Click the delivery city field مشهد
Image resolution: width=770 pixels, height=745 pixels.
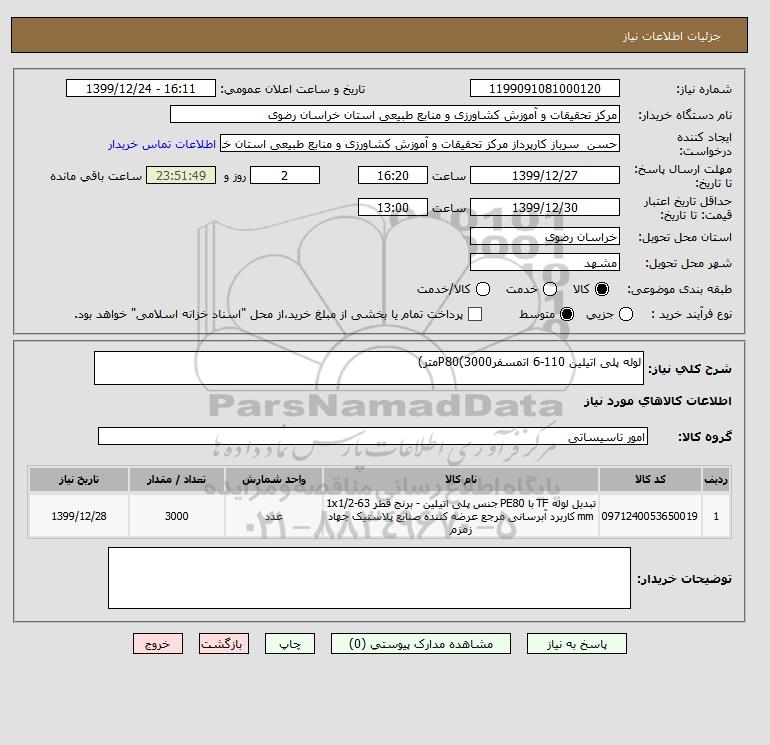coord(545,262)
